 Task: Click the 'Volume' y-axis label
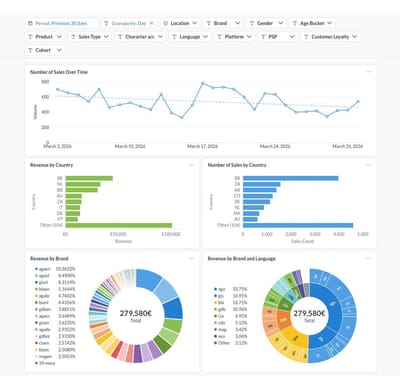[35, 112]
